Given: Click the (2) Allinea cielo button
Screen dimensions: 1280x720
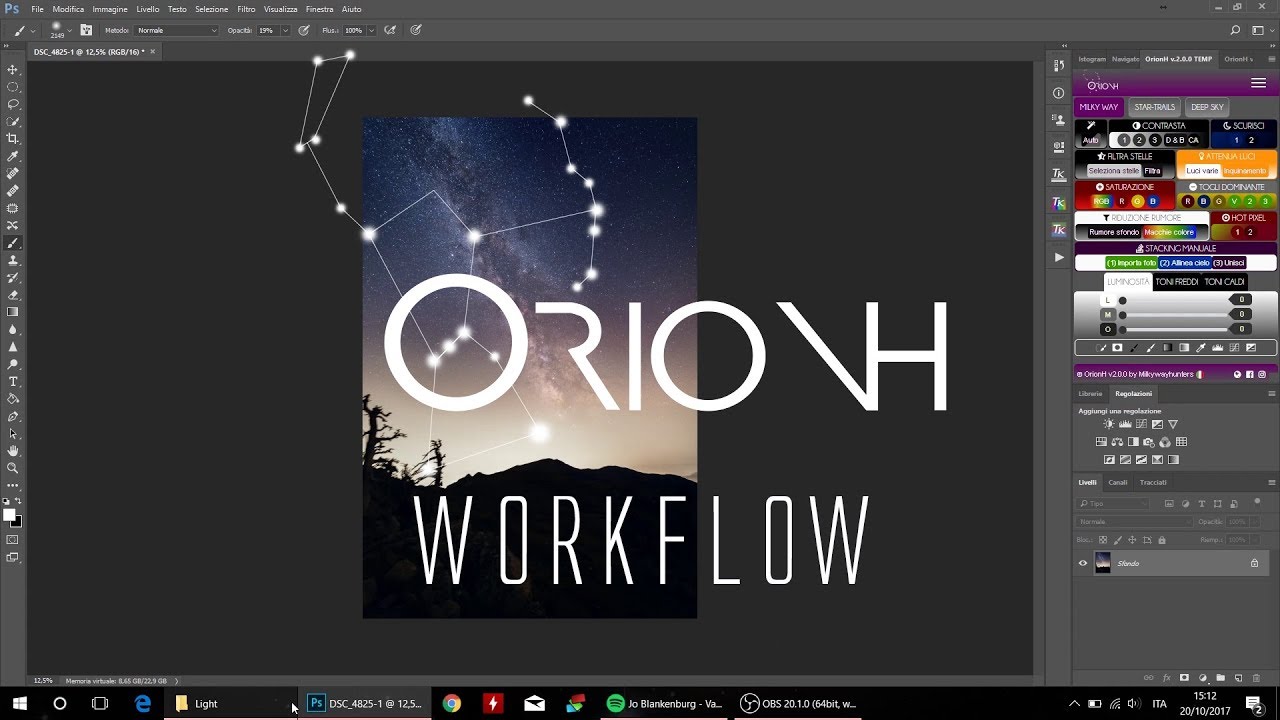Looking at the screenshot, I should tap(1185, 263).
